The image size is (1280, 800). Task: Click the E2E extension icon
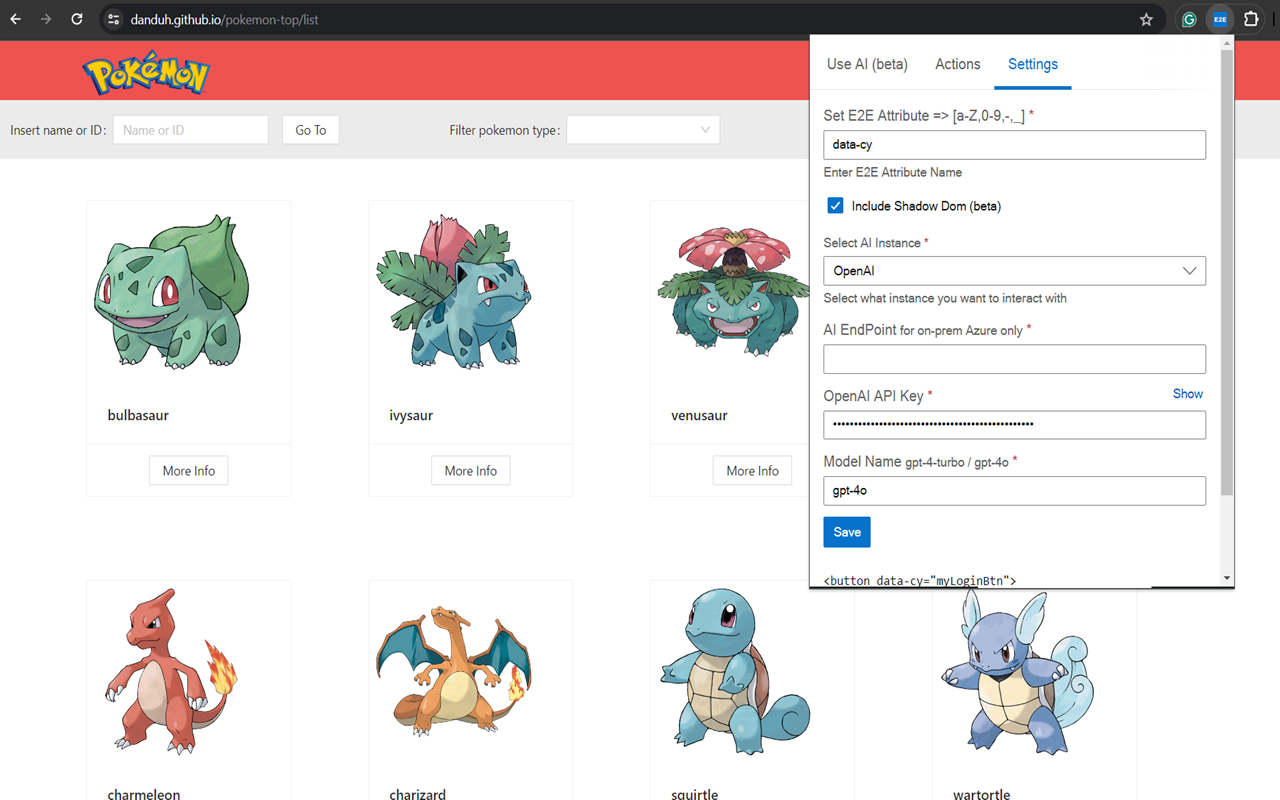[x=1220, y=19]
